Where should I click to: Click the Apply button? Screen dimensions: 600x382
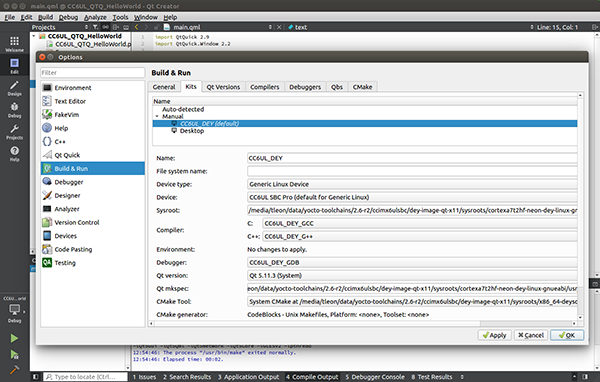(494, 335)
